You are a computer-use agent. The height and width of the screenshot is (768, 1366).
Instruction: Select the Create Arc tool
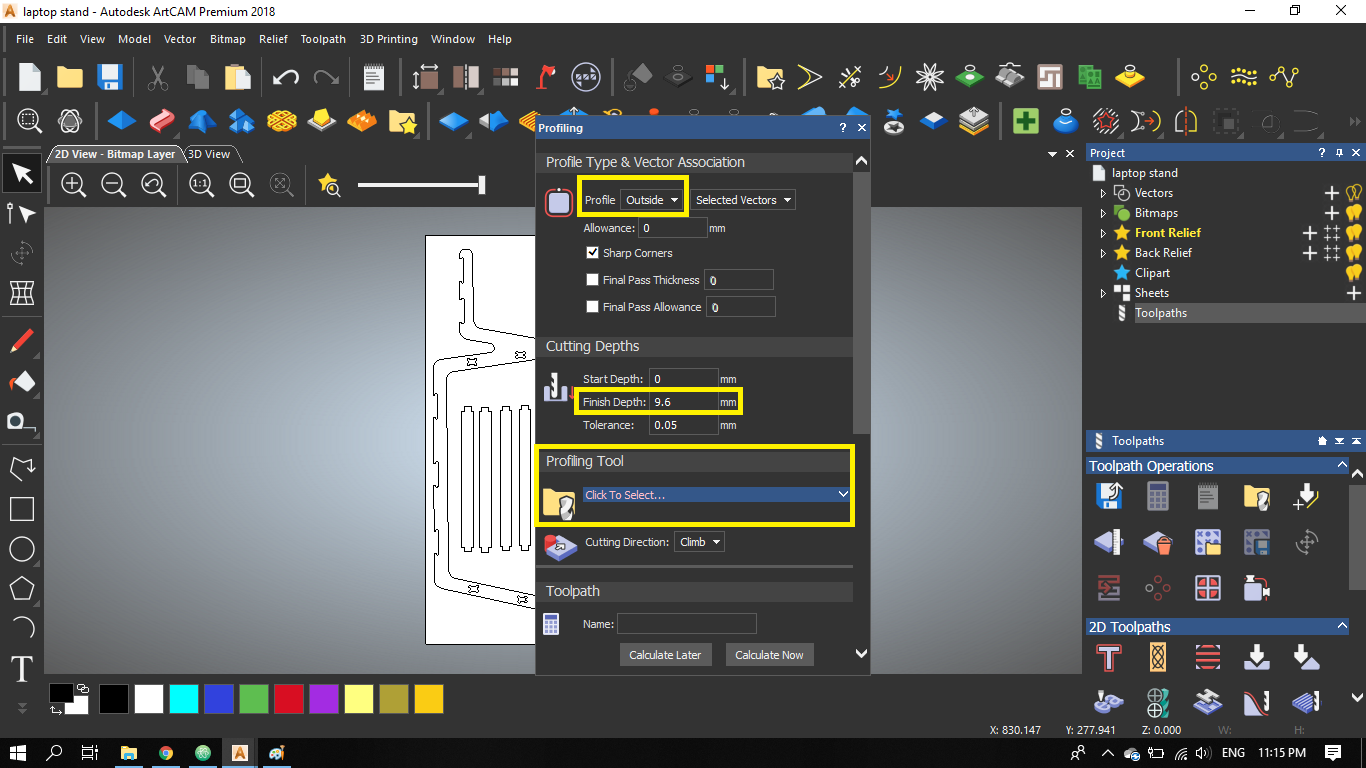[x=21, y=628]
